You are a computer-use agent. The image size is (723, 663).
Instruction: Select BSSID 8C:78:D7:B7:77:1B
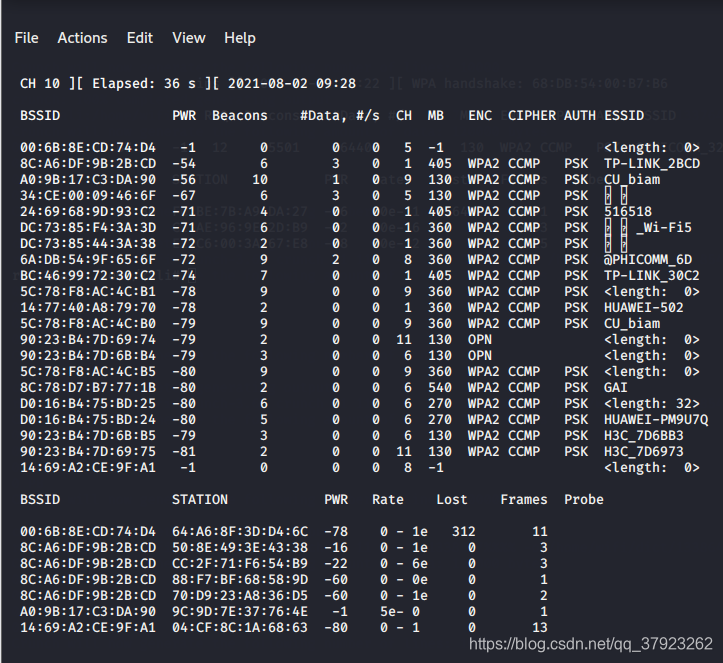(x=88, y=387)
